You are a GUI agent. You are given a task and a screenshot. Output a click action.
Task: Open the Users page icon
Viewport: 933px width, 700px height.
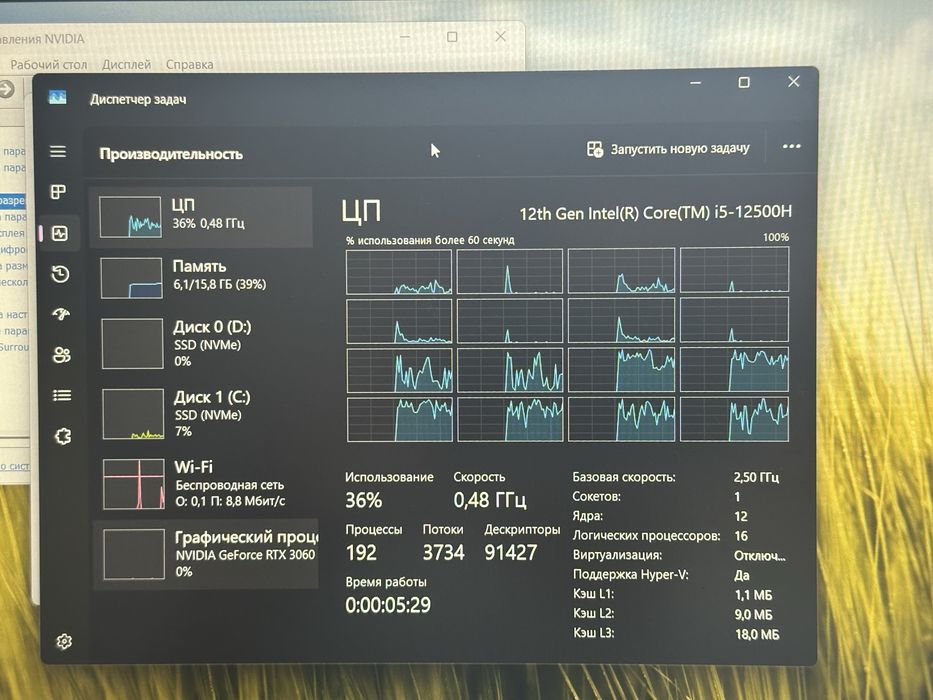coord(62,355)
